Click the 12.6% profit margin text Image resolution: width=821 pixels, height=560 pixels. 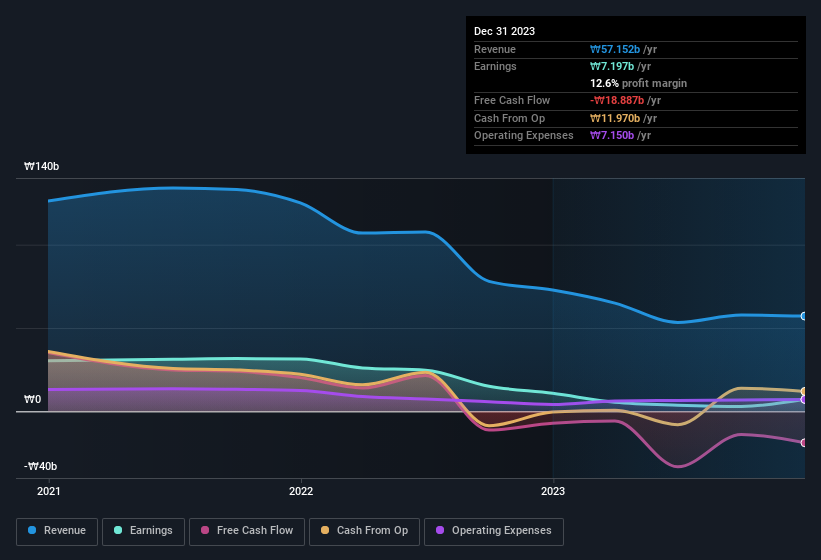[x=638, y=83]
